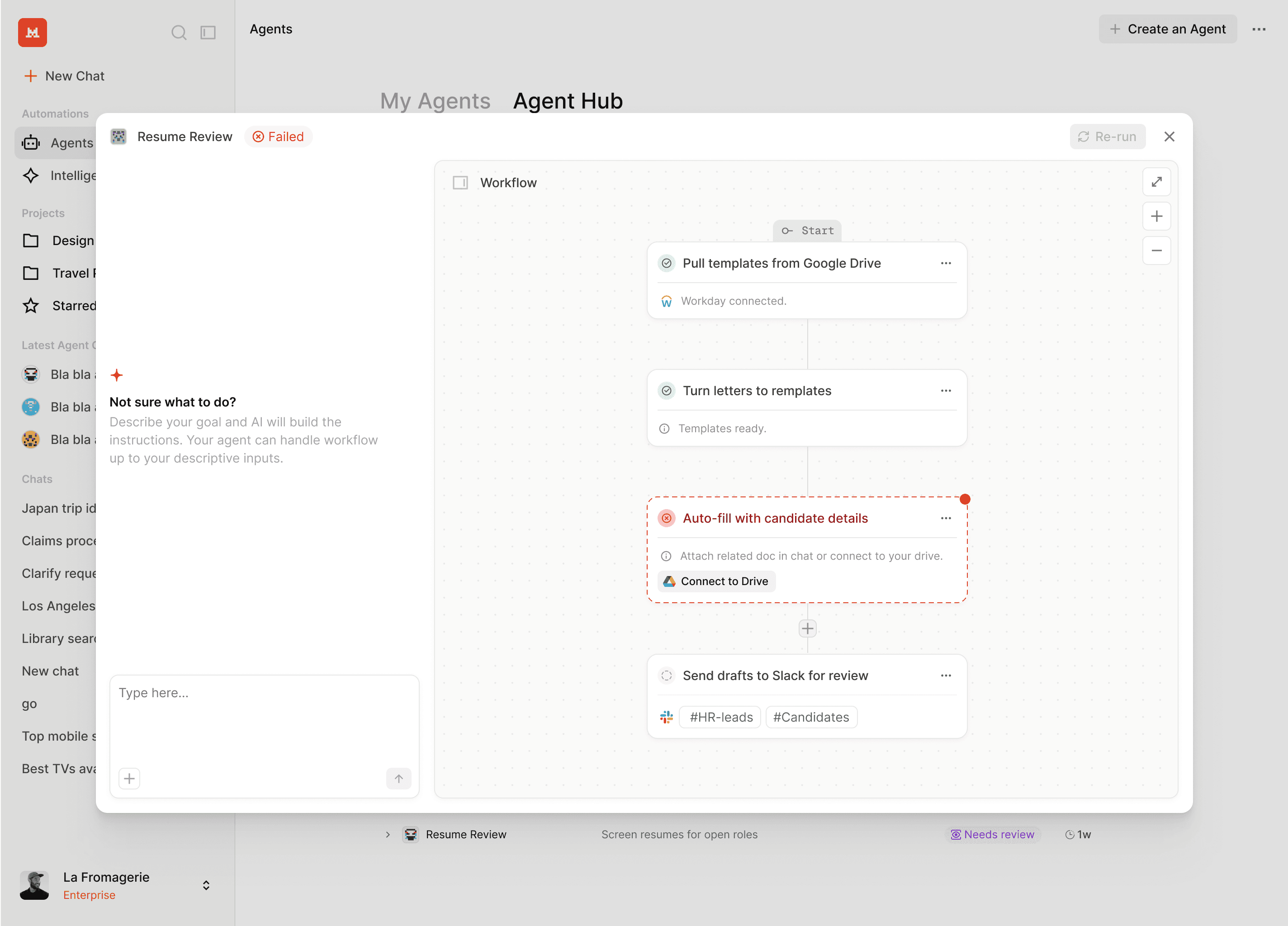Open options for Pull templates from Google Drive

[946, 263]
